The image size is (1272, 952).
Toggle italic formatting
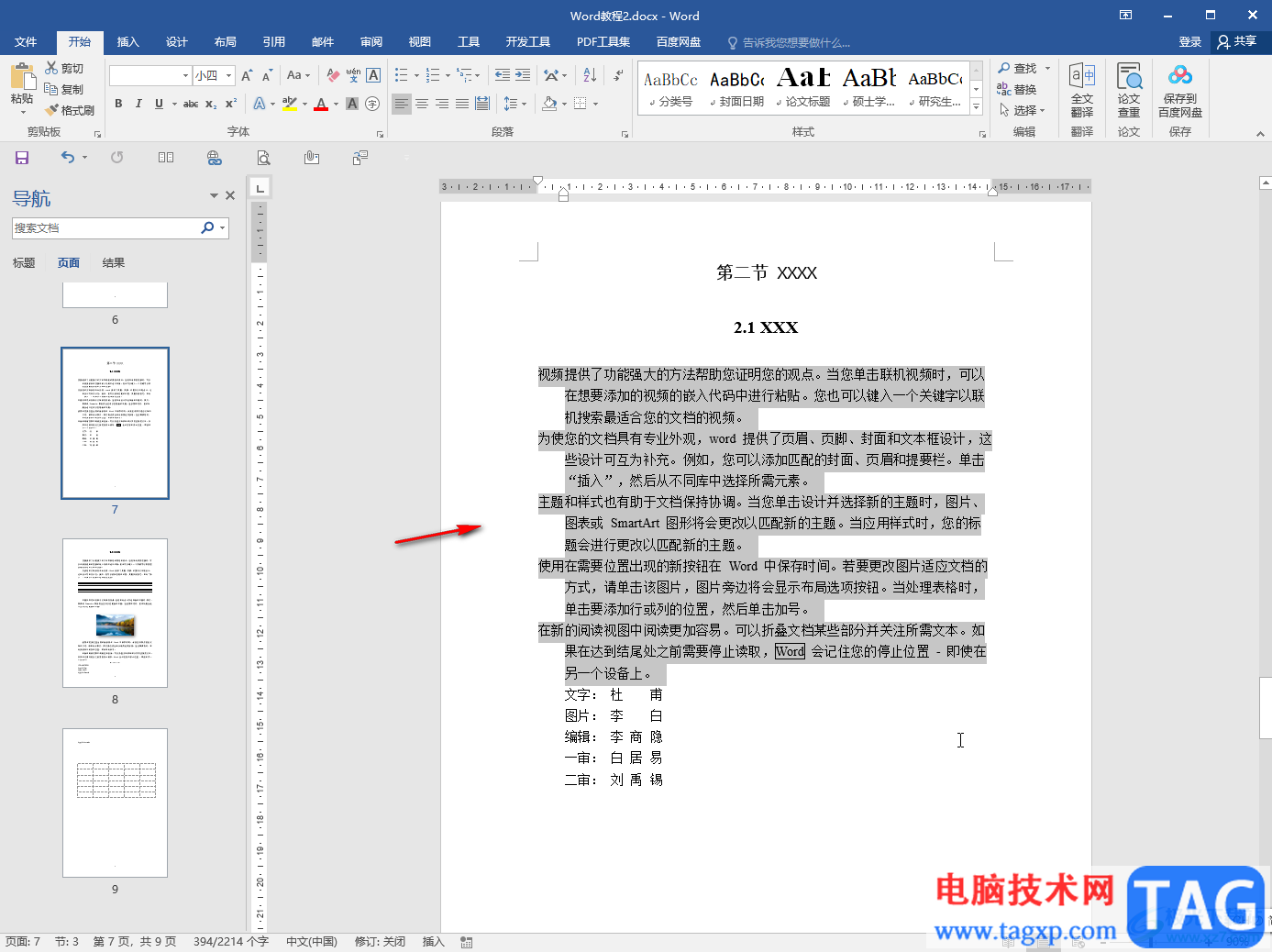(138, 104)
